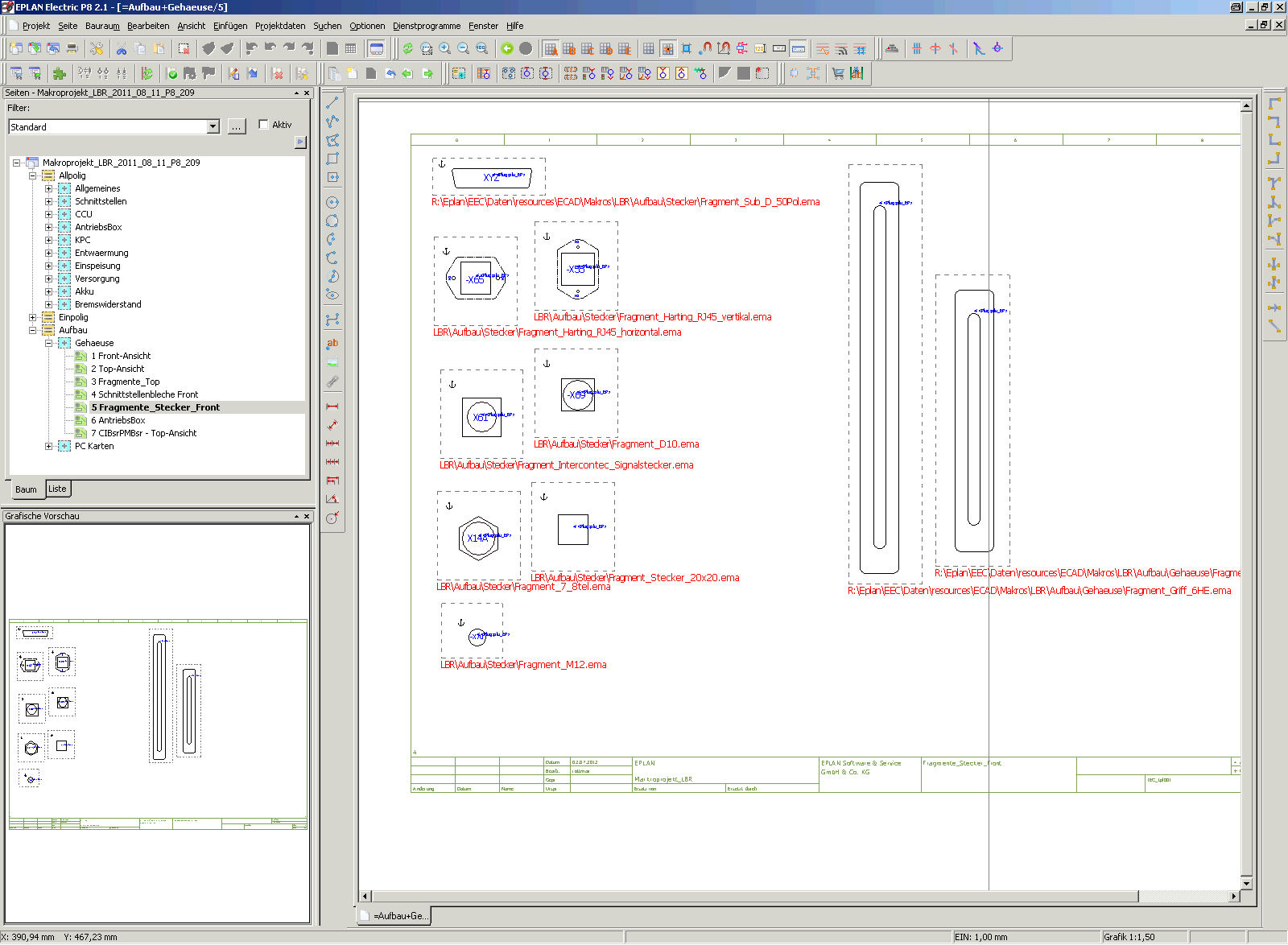
Task: Switch to the Liste tab
Action: pos(57,489)
